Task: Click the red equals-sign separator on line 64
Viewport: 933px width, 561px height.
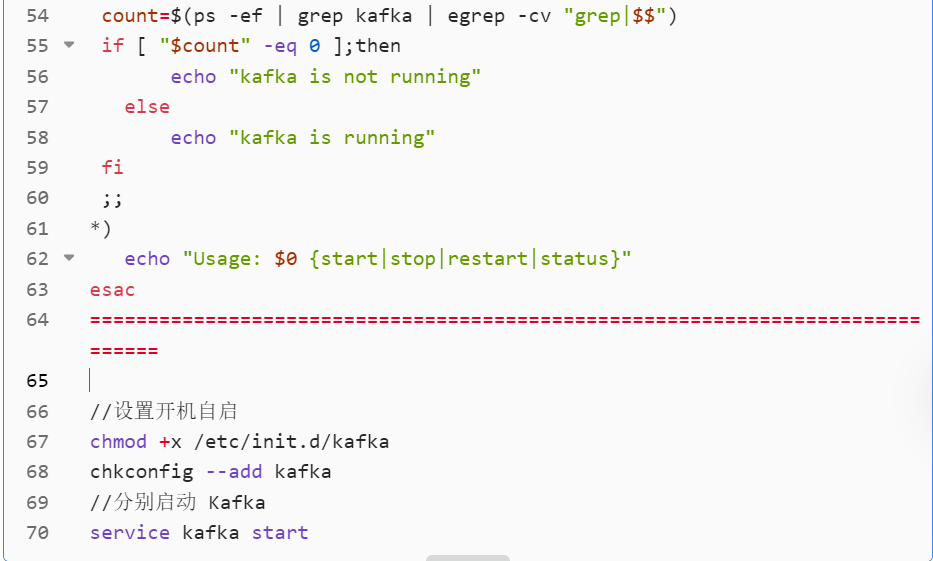Action: [505, 335]
